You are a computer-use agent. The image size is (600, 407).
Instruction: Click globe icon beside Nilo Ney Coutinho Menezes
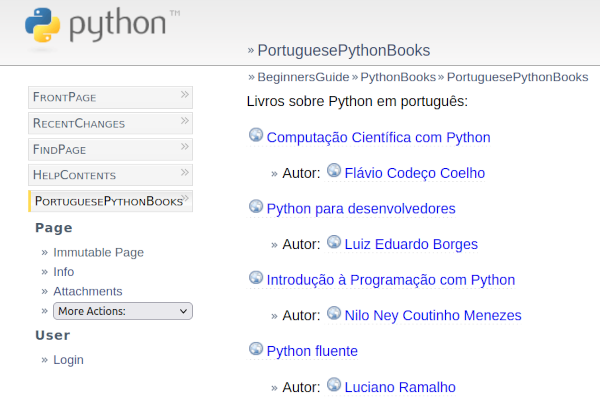tap(334, 313)
